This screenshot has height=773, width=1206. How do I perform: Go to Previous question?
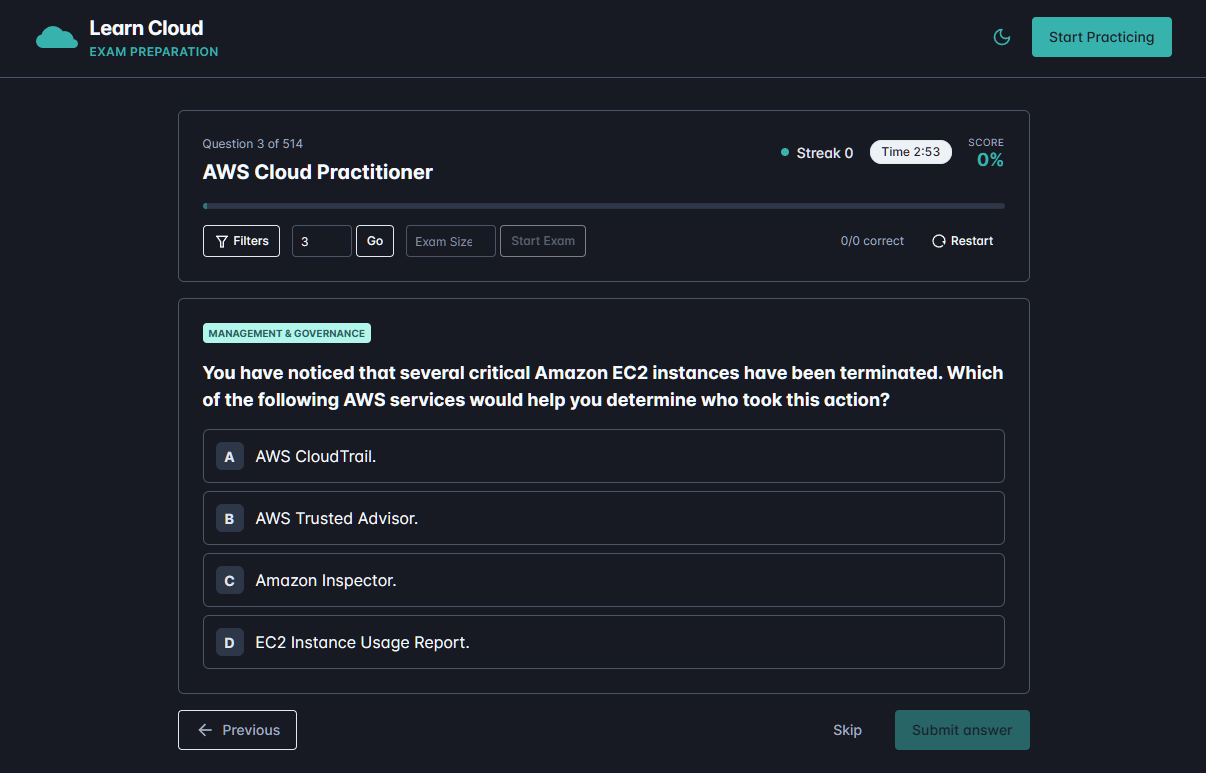(x=237, y=730)
